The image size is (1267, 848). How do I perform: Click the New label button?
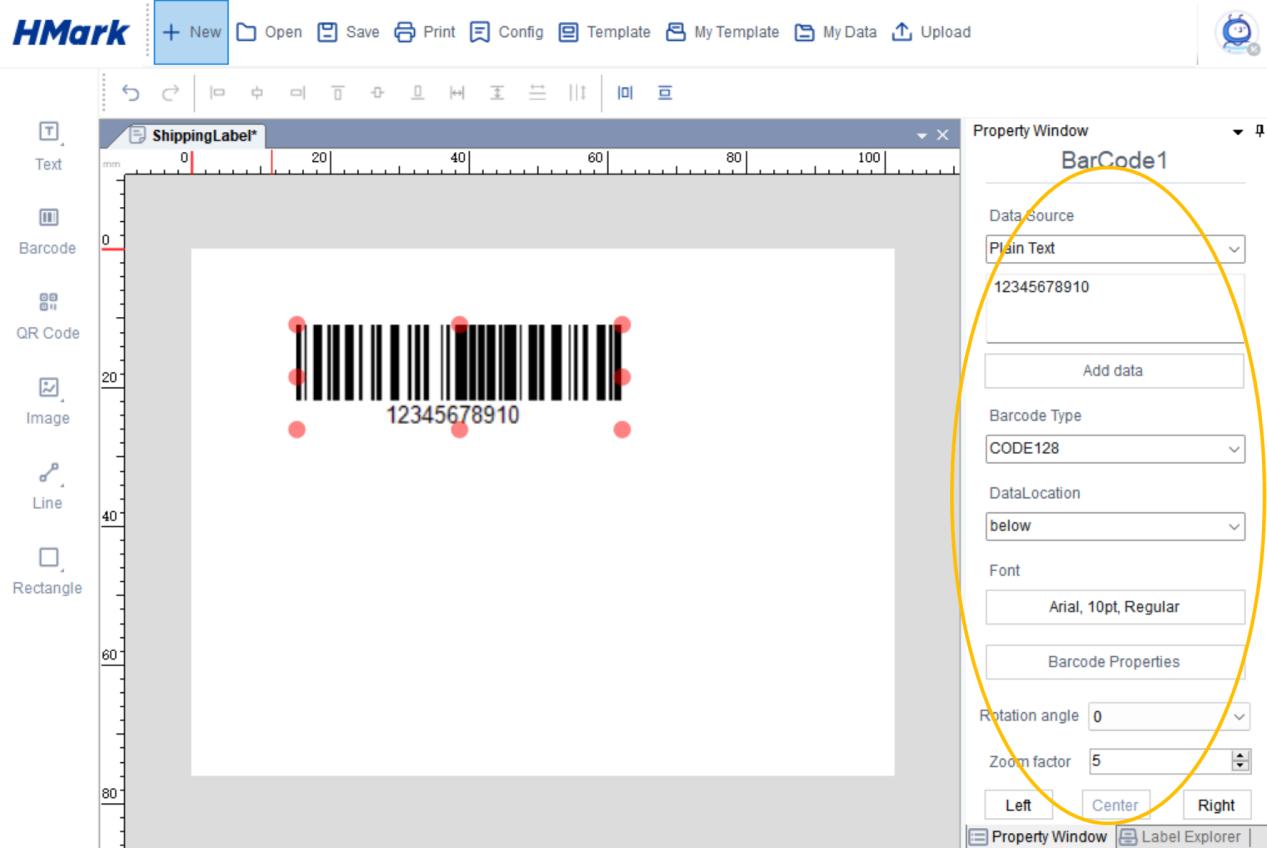click(x=191, y=32)
